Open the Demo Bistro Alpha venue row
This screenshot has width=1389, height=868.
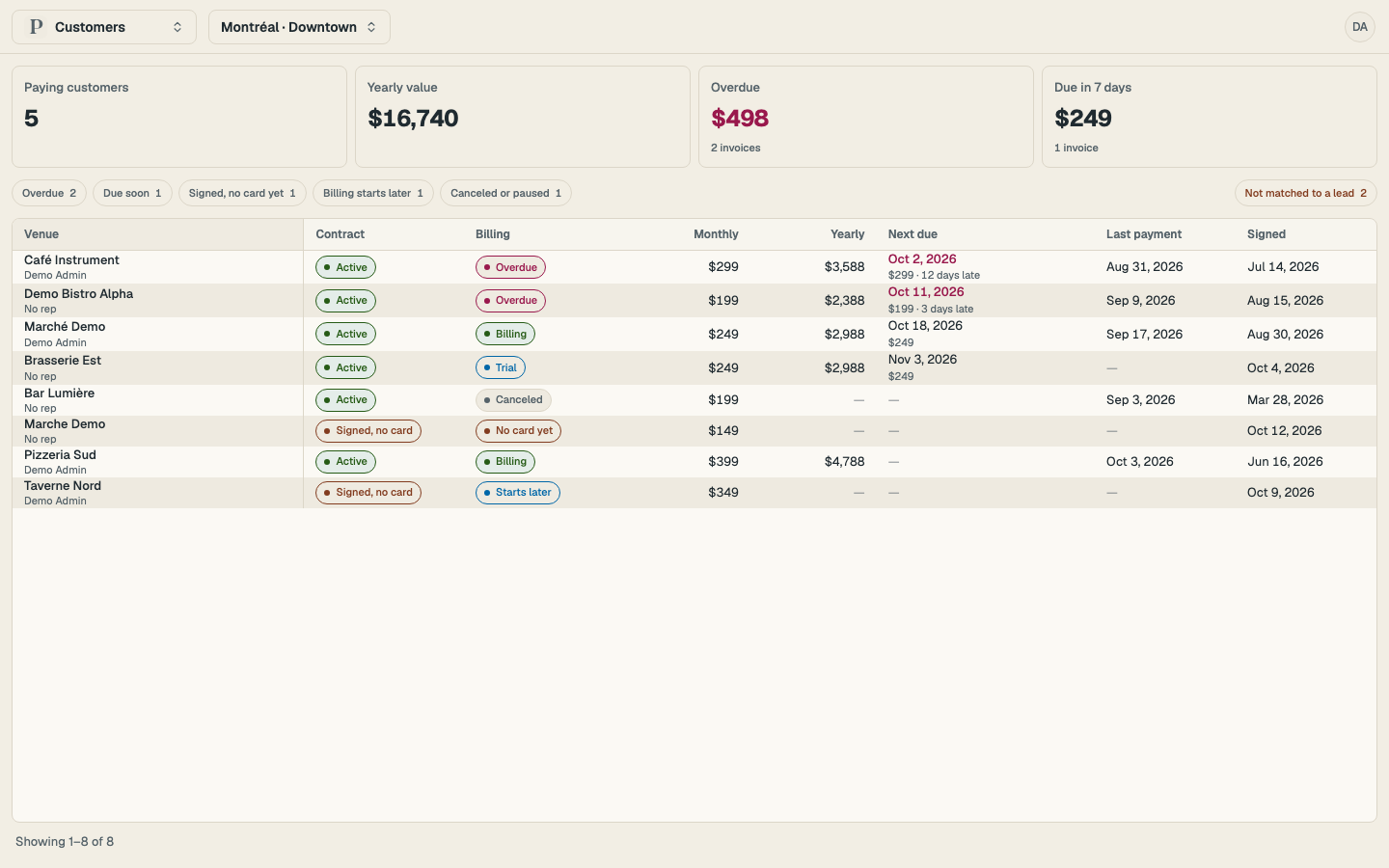click(x=694, y=301)
